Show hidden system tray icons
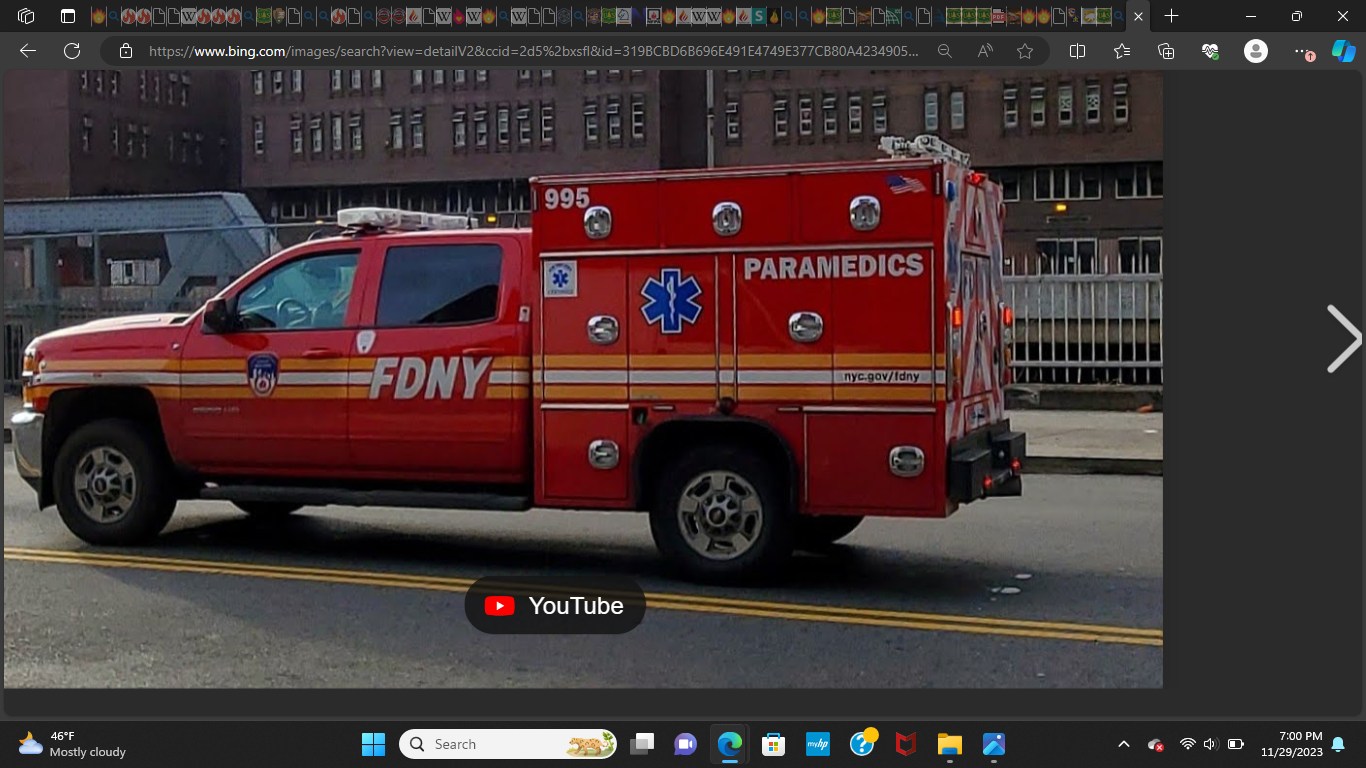Screen dimensions: 1366x768 tap(1123, 744)
